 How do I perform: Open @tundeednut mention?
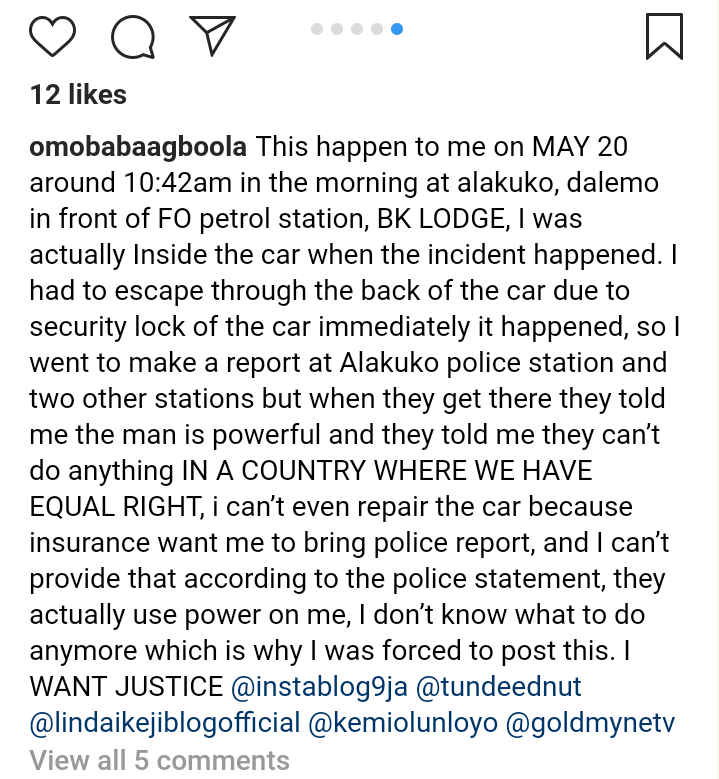click(497, 687)
